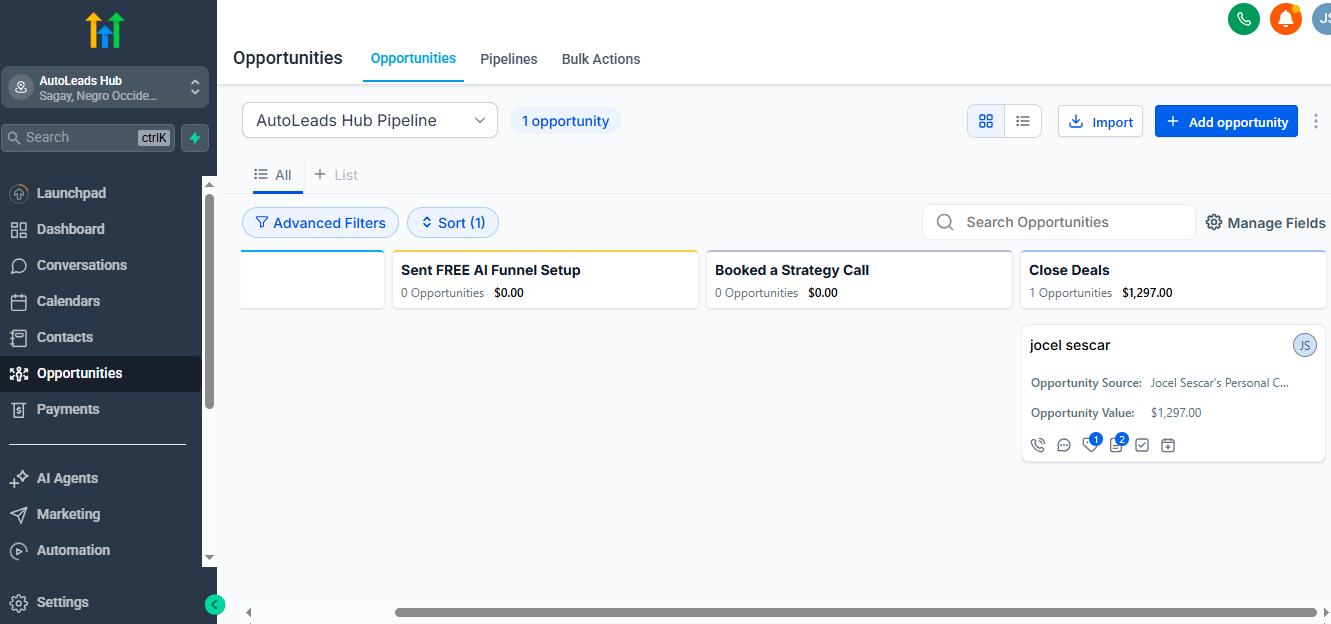Viewport: 1331px width, 624px height.
Task: Click the green phone icon in the header
Action: [x=1243, y=19]
